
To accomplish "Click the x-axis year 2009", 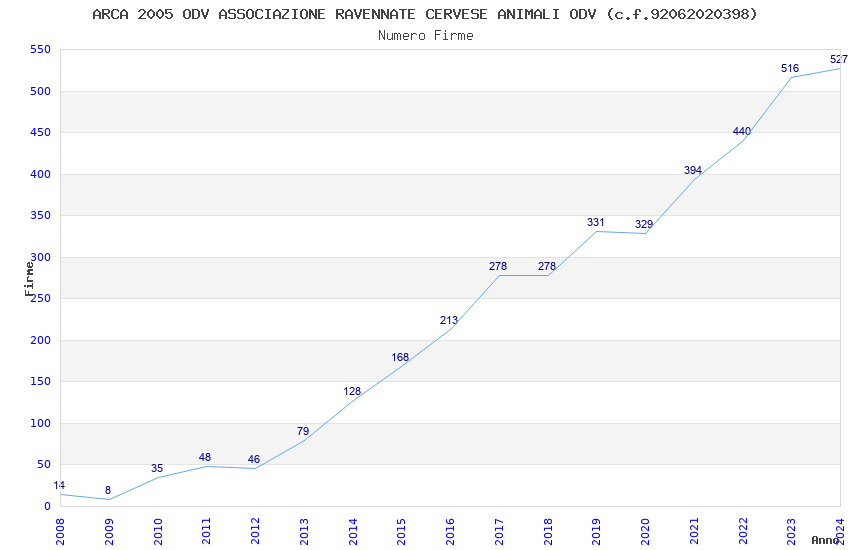I will coord(109,531).
